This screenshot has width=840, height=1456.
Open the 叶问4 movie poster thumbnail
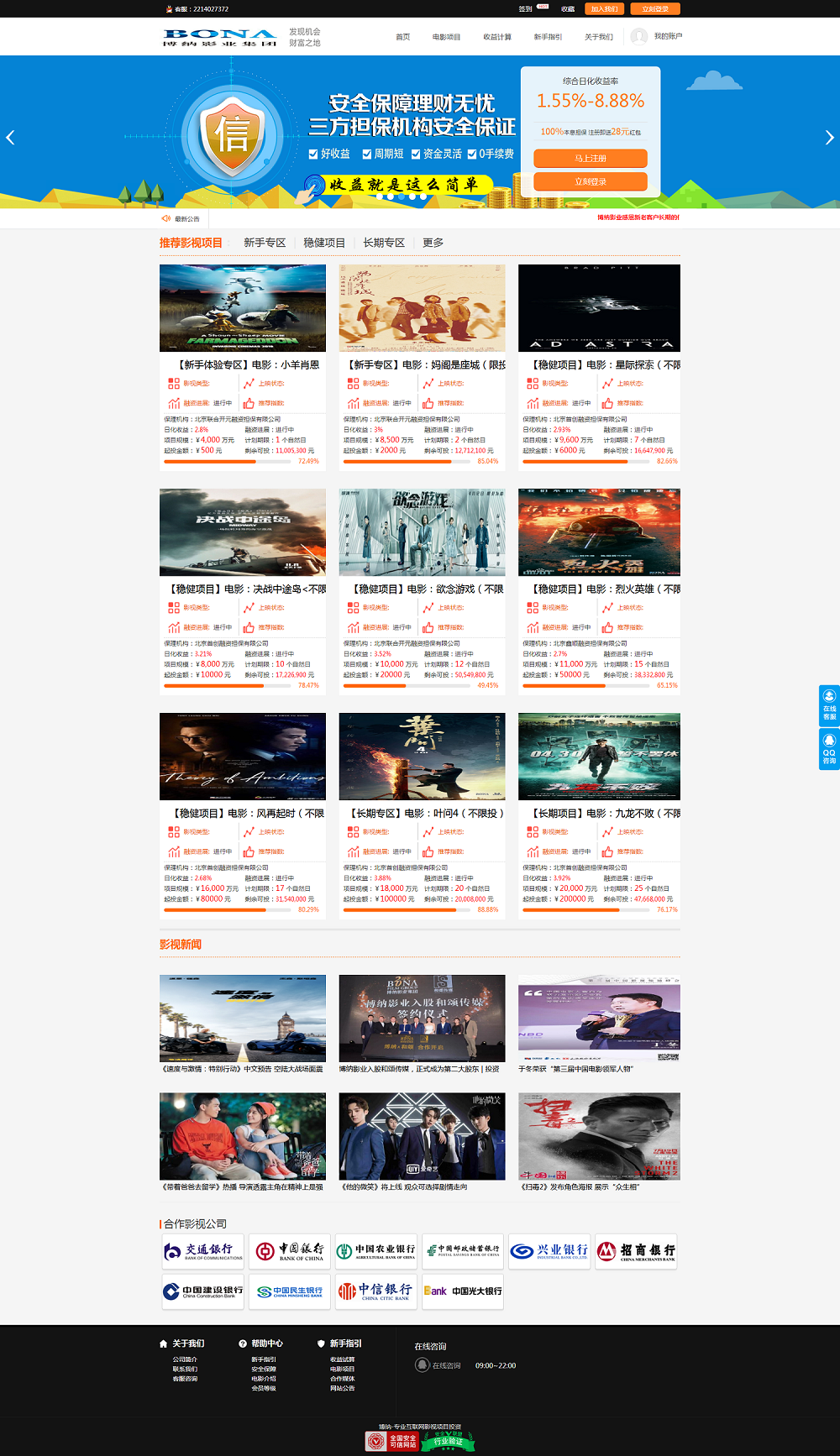pyautogui.click(x=422, y=757)
